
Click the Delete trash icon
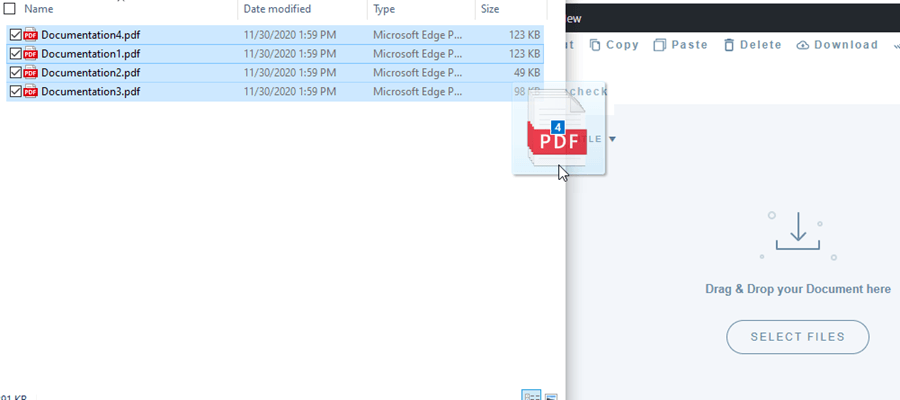point(729,45)
